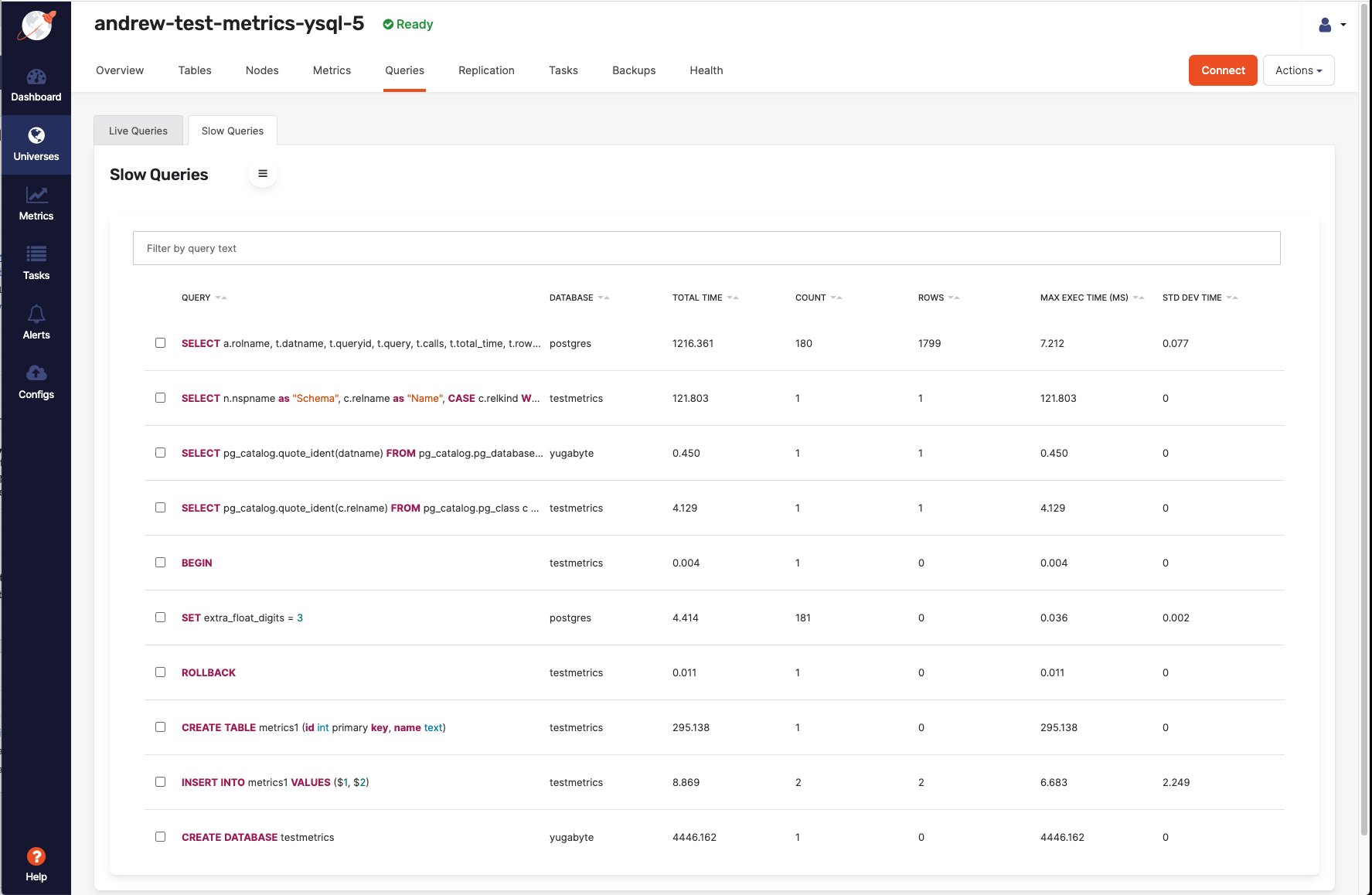
Task: Open the Nodes tab
Action: [x=262, y=70]
